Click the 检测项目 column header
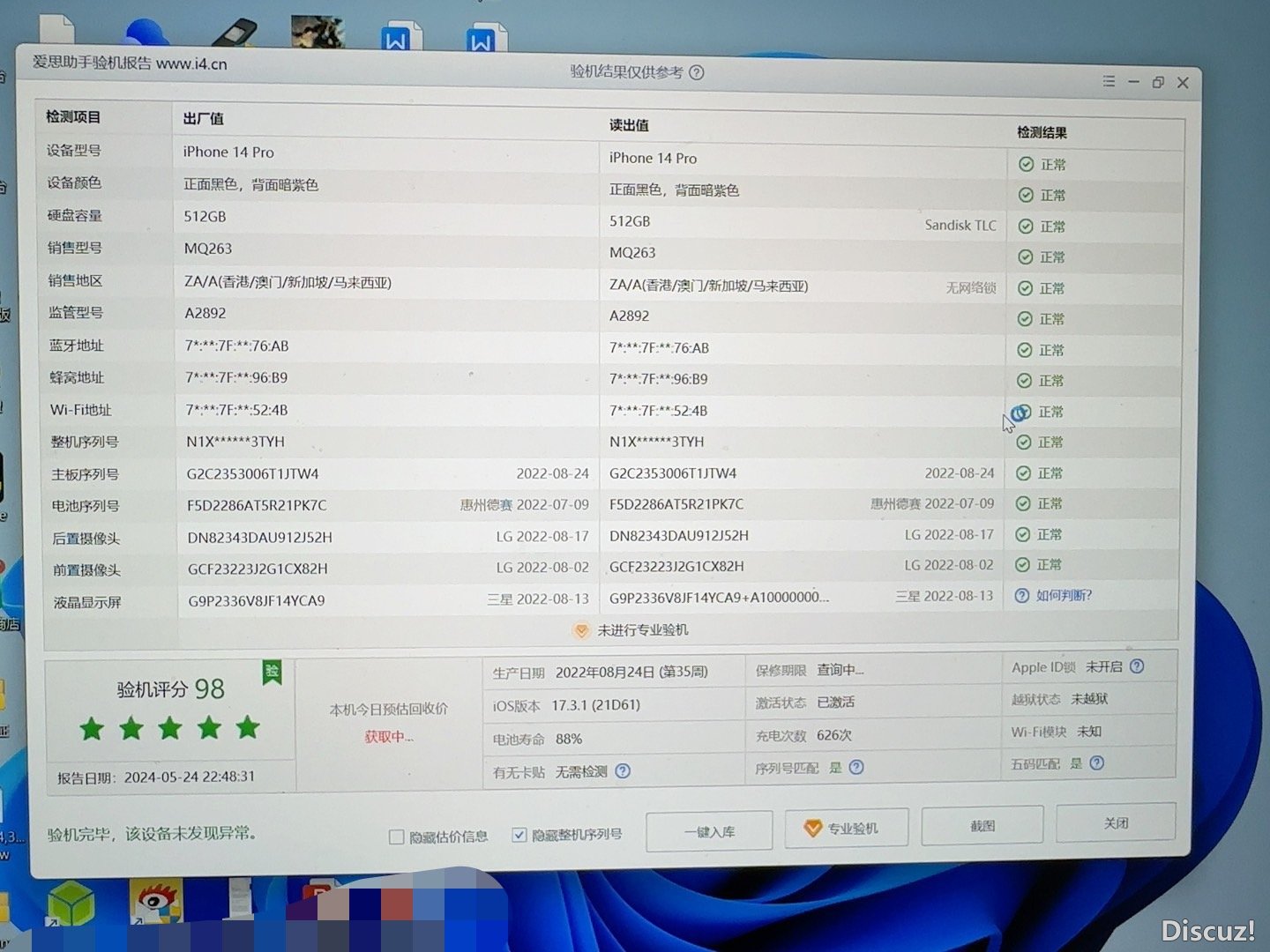This screenshot has height=952, width=1270. [73, 117]
